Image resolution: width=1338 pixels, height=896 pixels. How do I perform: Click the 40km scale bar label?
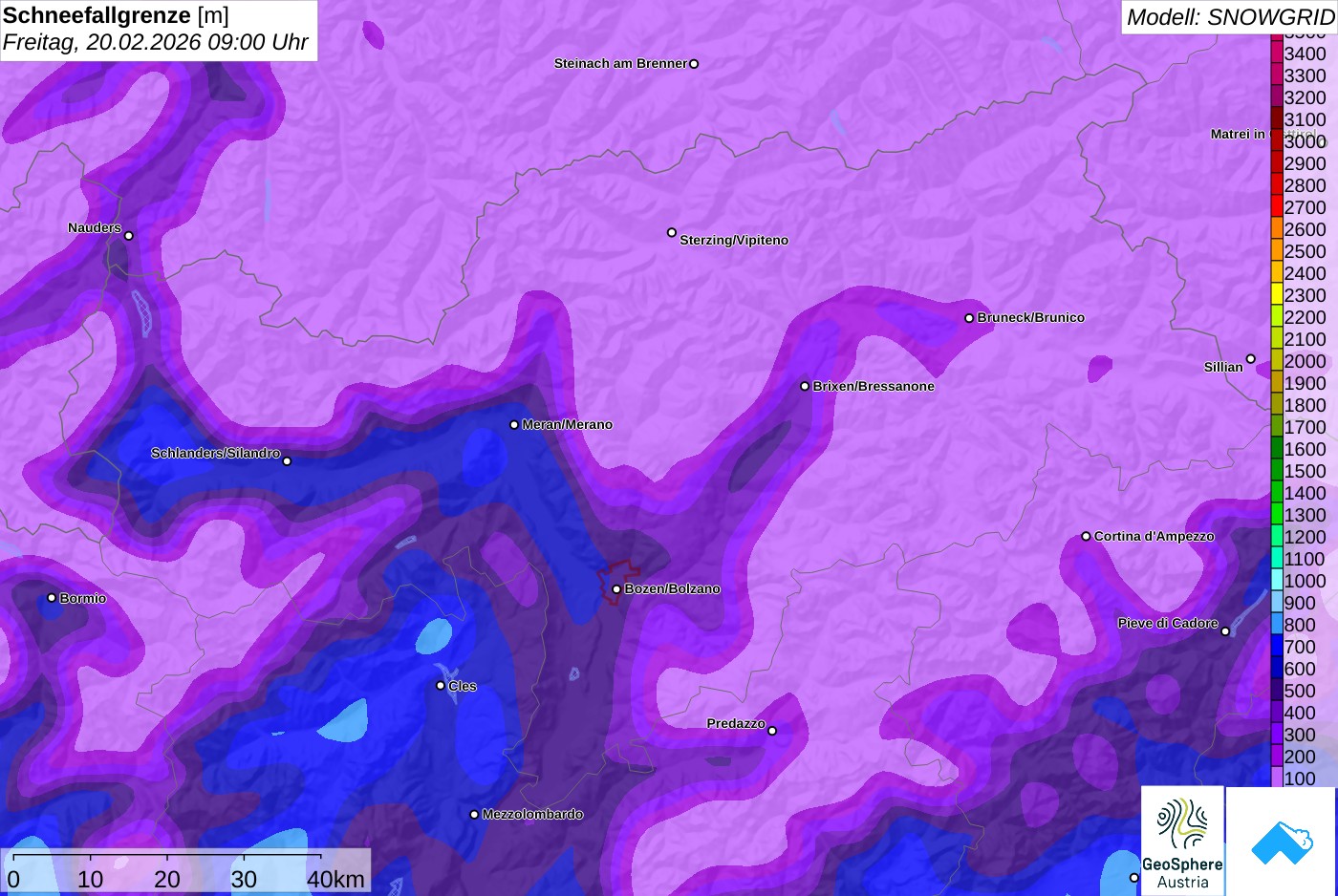(335, 879)
